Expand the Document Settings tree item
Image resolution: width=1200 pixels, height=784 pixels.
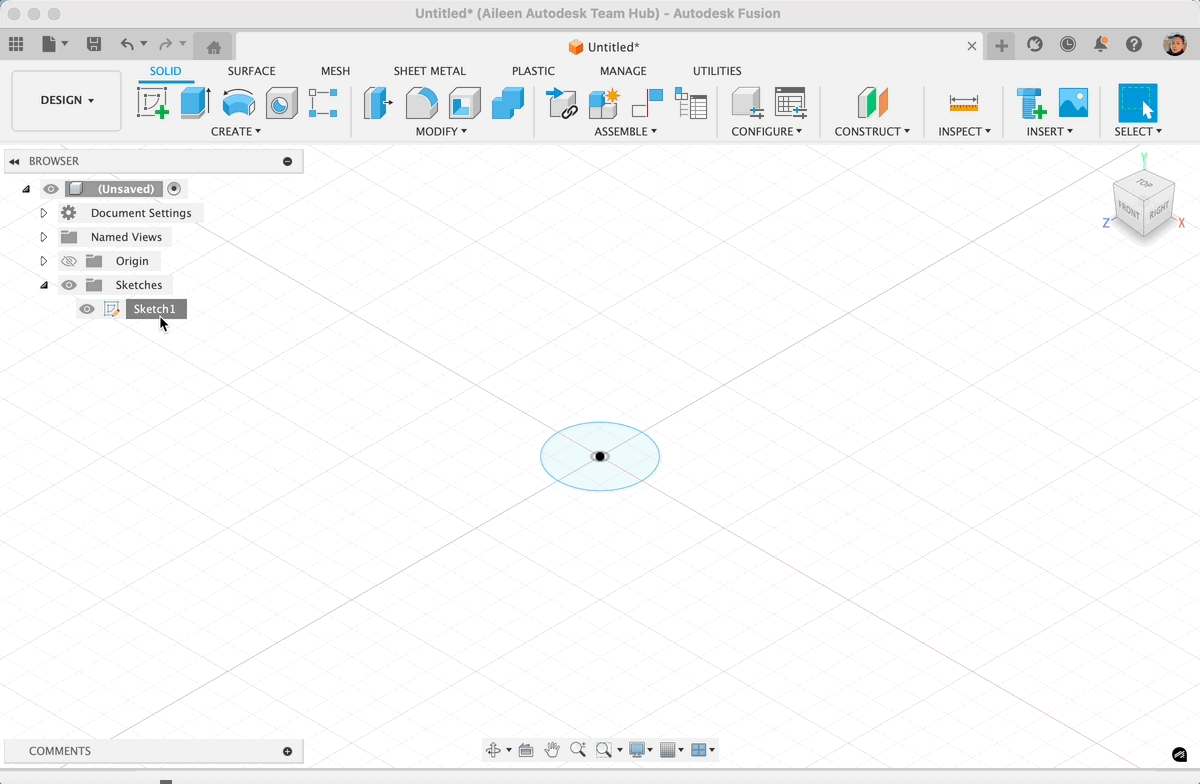[43, 212]
